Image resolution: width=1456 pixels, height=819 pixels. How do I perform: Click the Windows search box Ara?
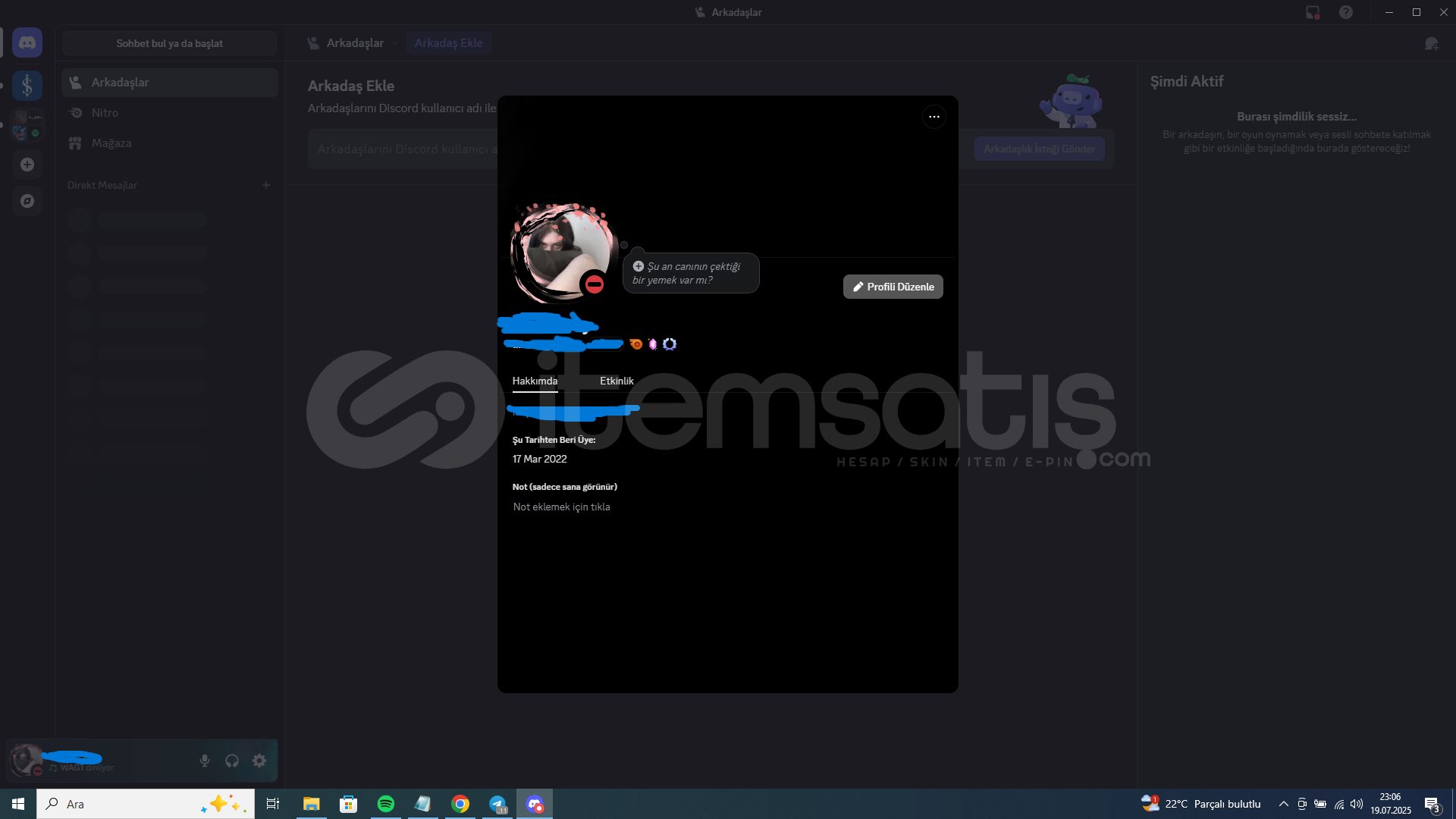pos(146,804)
